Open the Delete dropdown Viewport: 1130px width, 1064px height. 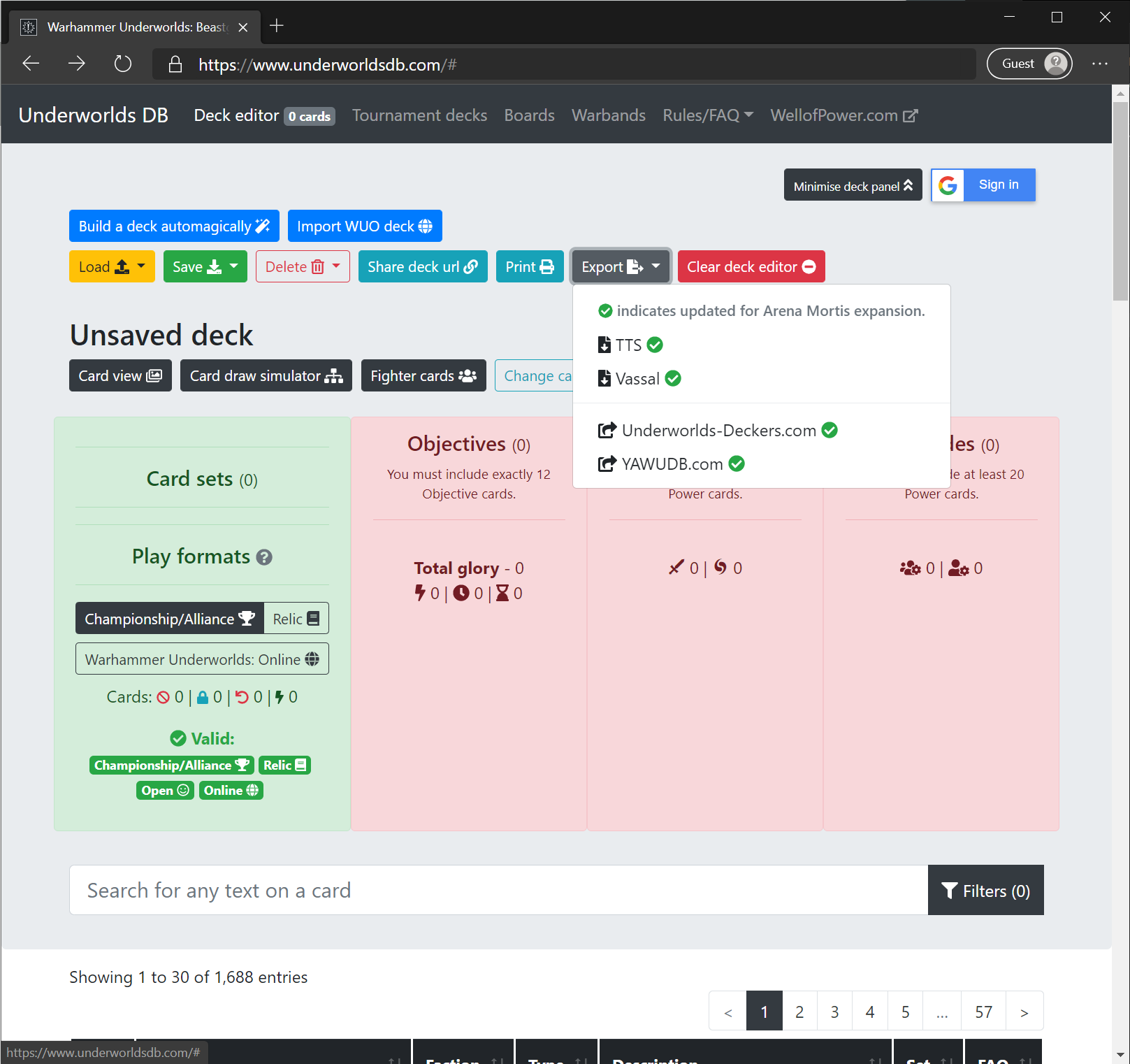[303, 266]
